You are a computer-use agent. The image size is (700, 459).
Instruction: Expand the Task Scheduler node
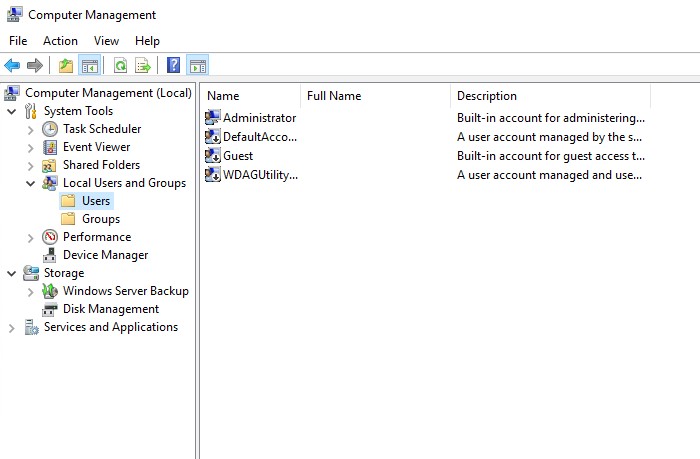(x=30, y=129)
